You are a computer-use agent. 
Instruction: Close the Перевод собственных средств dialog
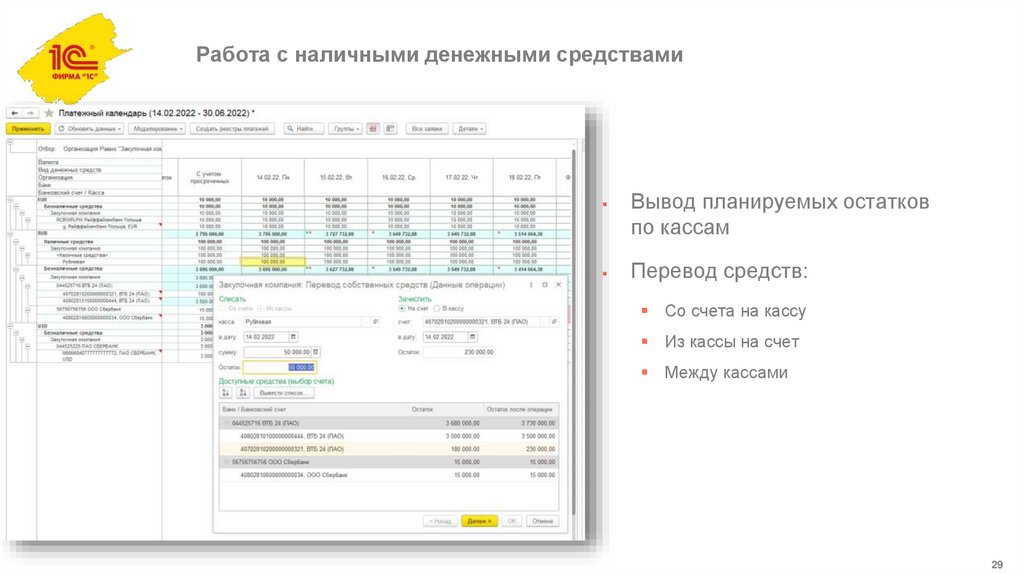click(558, 285)
